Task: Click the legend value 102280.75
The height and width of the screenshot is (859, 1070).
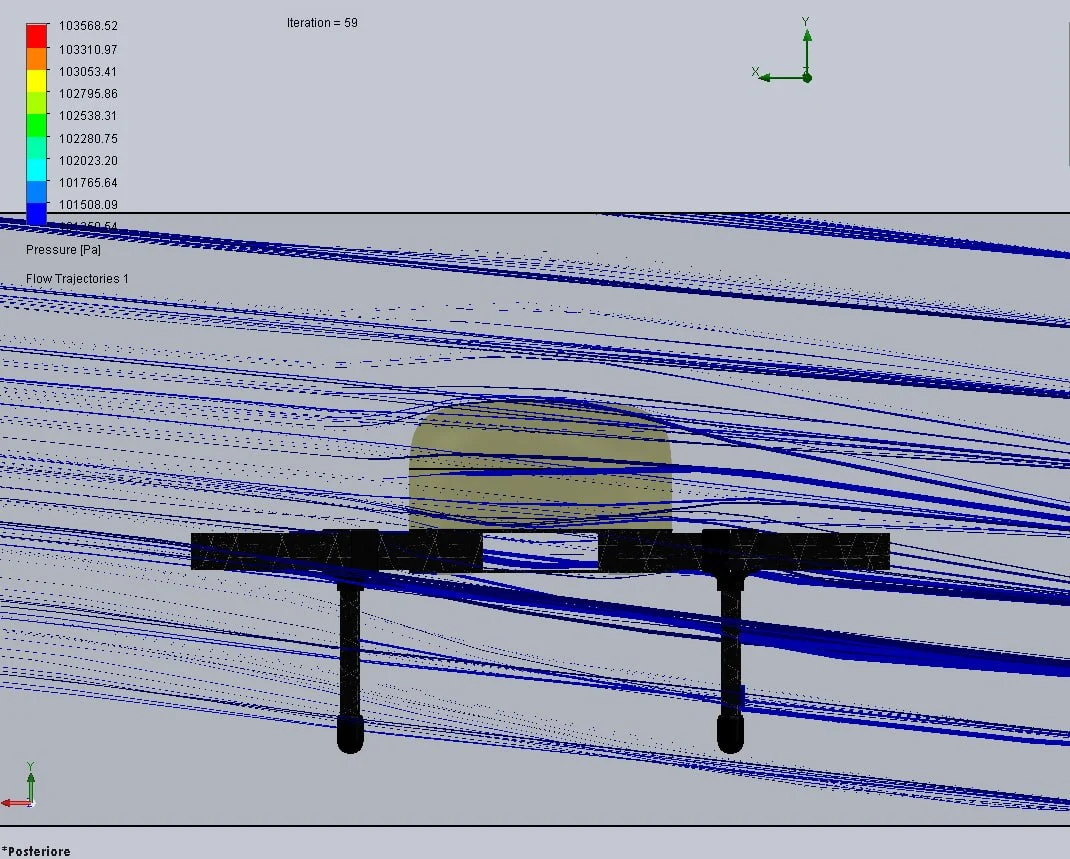Action: pyautogui.click(x=88, y=139)
